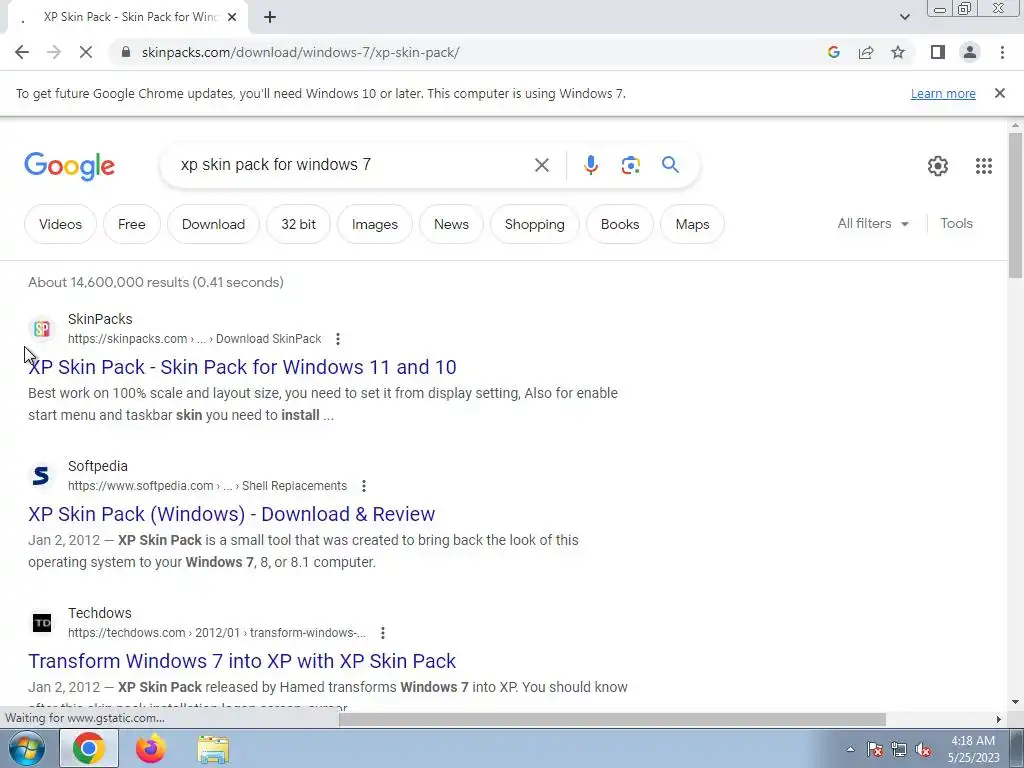Open the tab search chevron
Image resolution: width=1024 pixels, height=768 pixels.
[x=904, y=17]
